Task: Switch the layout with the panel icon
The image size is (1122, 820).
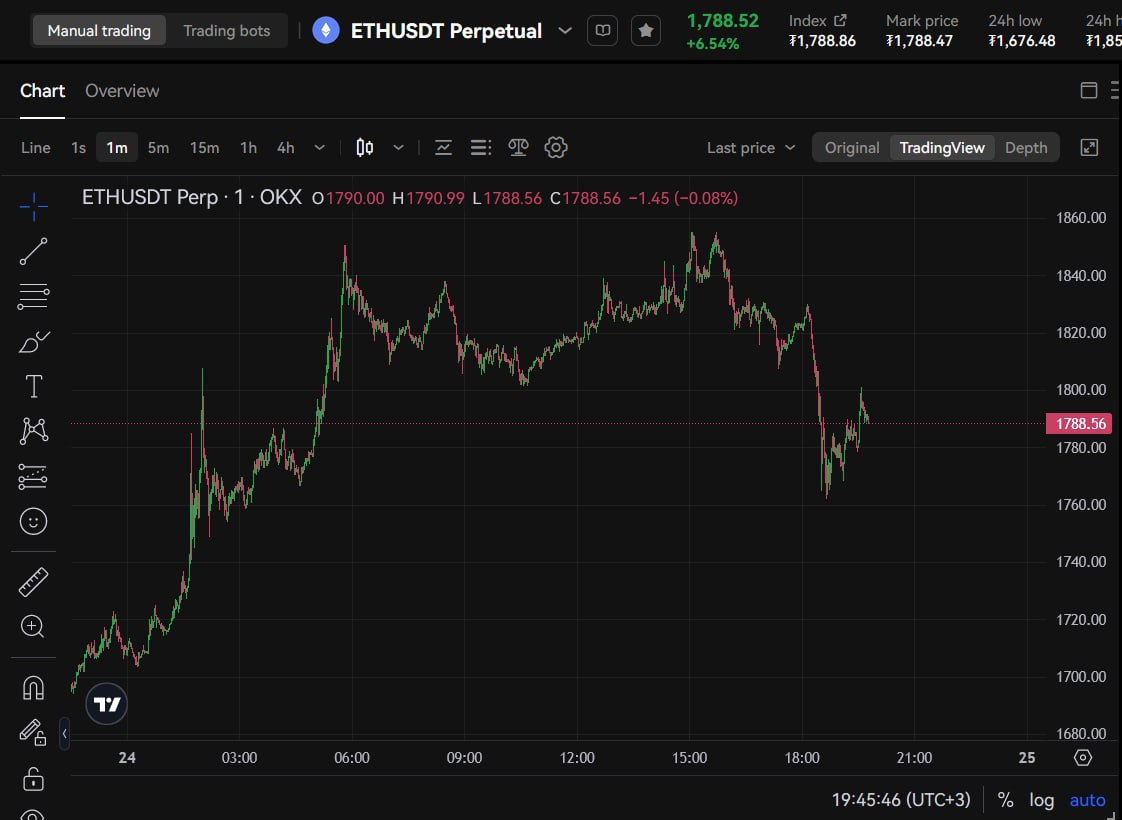Action: pos(1089,90)
